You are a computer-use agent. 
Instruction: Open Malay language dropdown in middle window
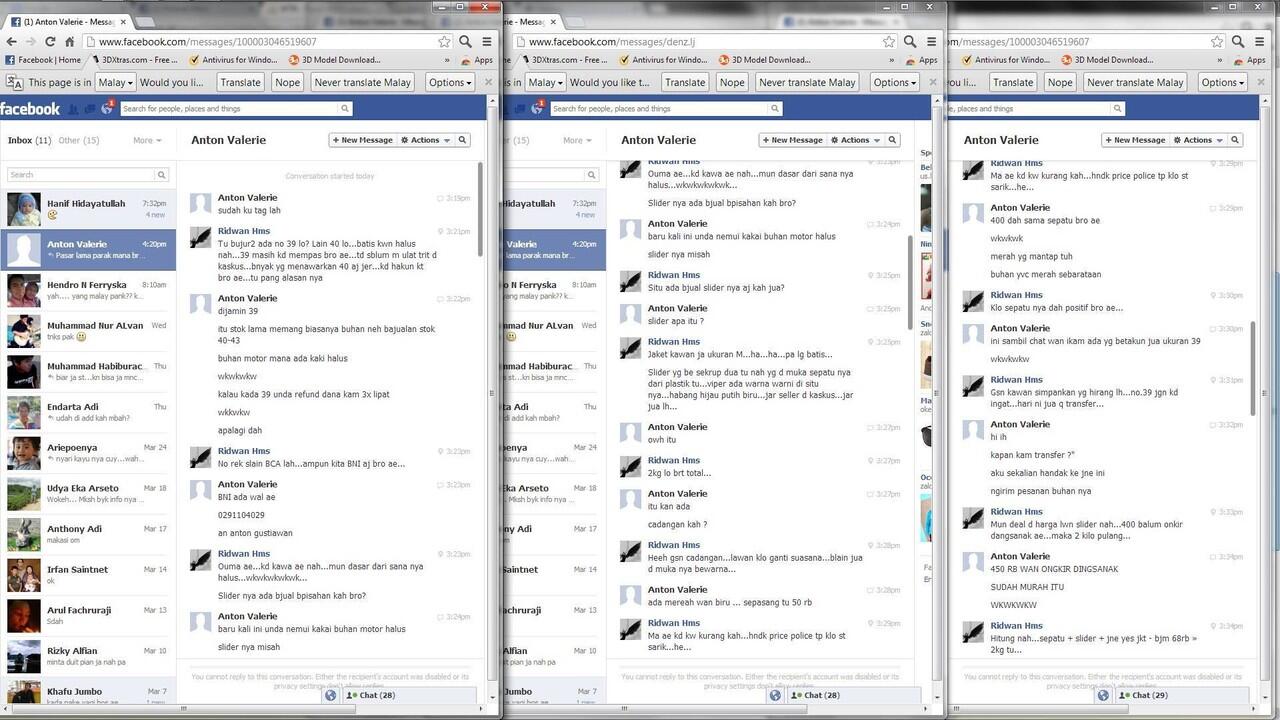click(x=545, y=82)
